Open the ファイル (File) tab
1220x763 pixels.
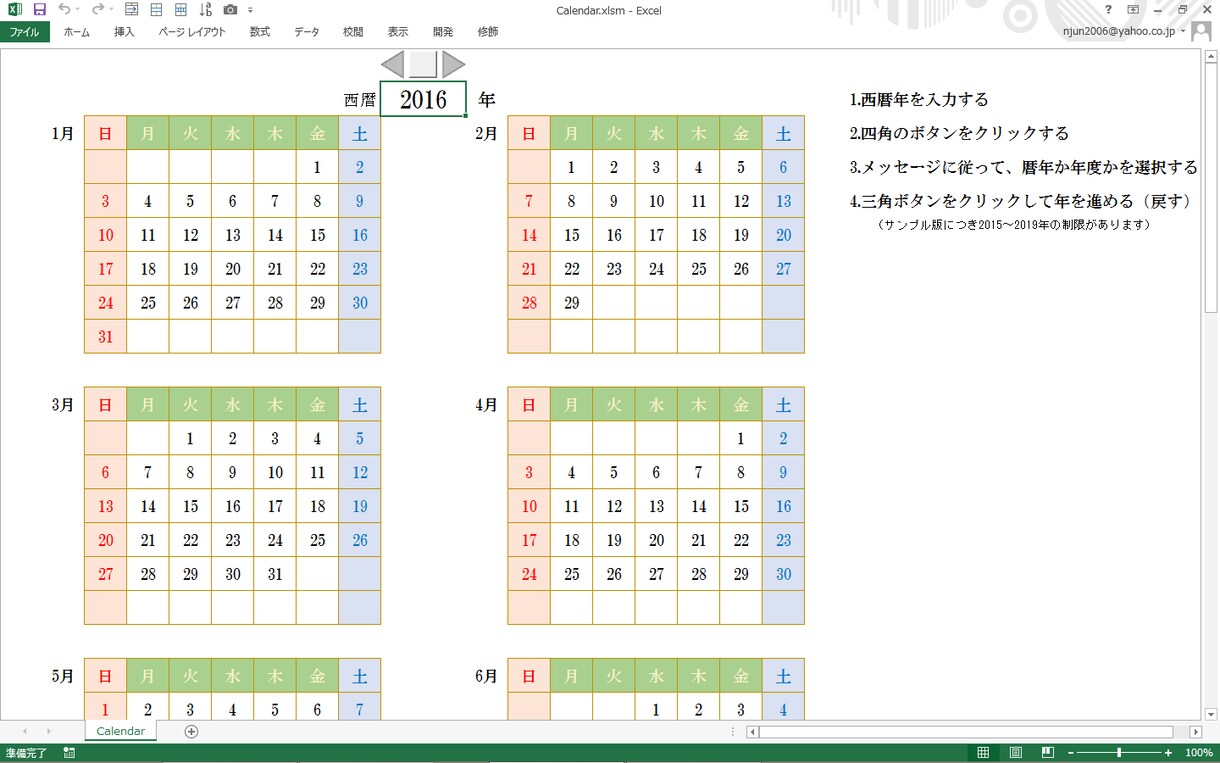pyautogui.click(x=24, y=32)
